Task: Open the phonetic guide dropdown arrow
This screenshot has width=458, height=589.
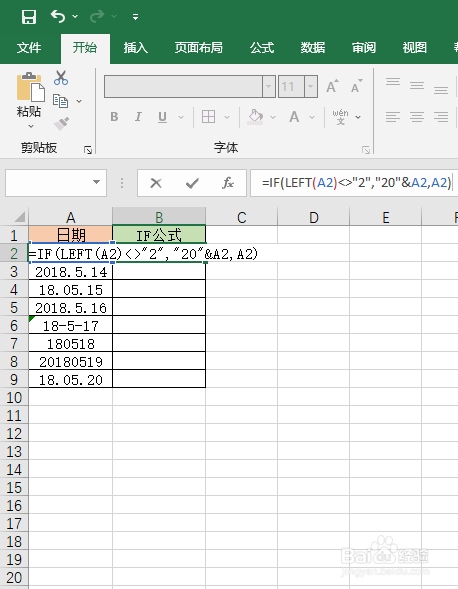Action: pyautogui.click(x=358, y=117)
